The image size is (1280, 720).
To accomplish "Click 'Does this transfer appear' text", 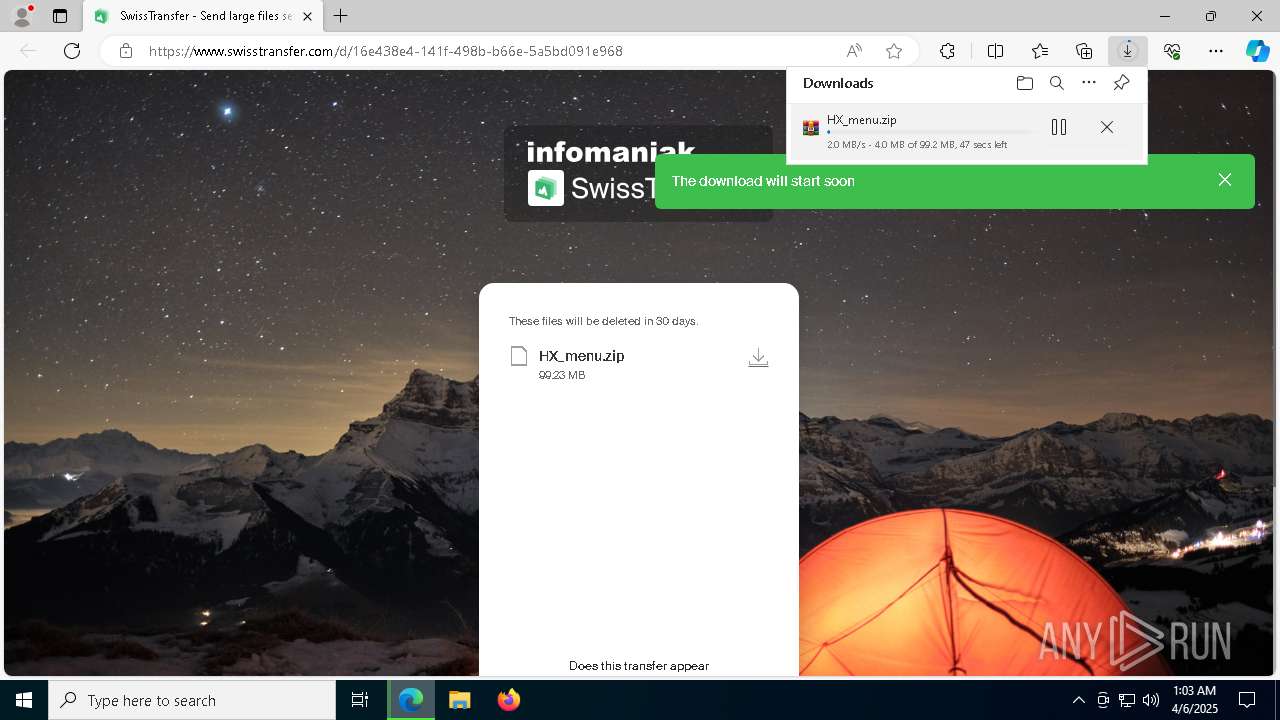I will [639, 666].
